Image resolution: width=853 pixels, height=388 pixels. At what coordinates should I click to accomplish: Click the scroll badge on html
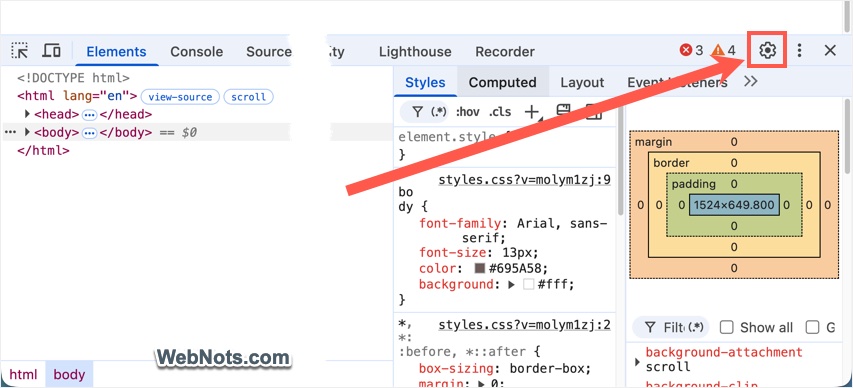(x=249, y=97)
